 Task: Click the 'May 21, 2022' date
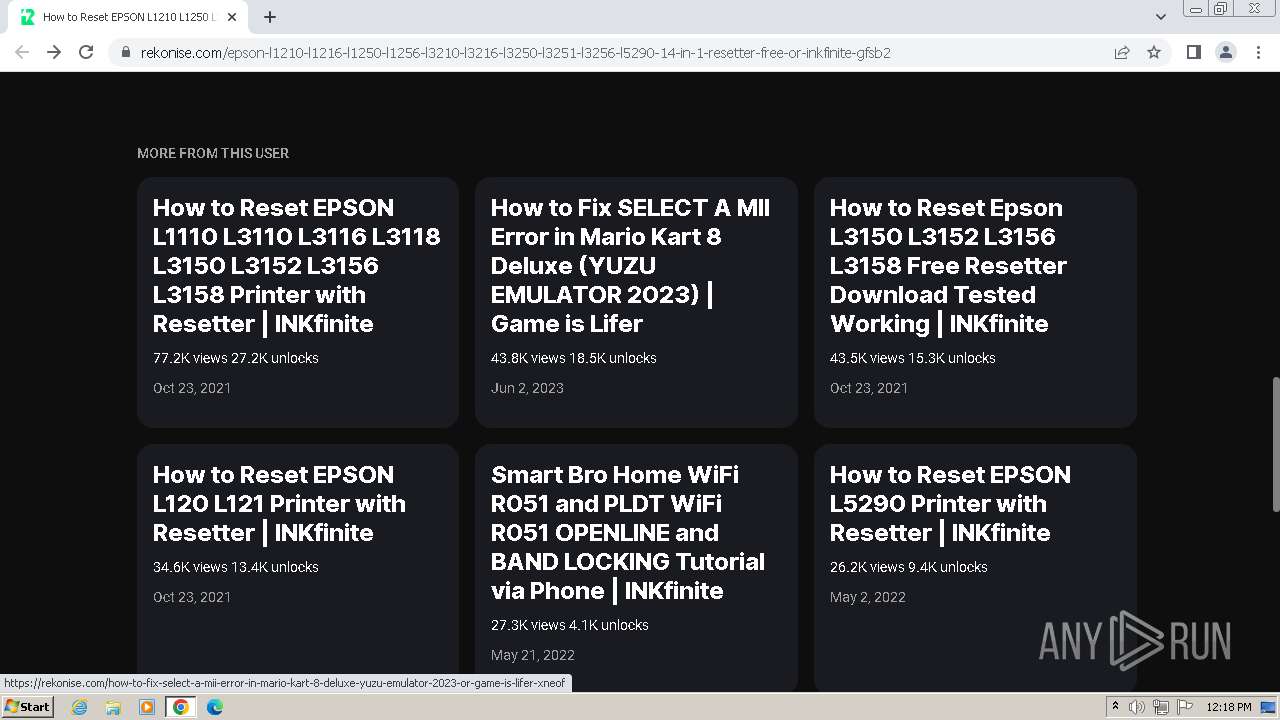(x=533, y=655)
